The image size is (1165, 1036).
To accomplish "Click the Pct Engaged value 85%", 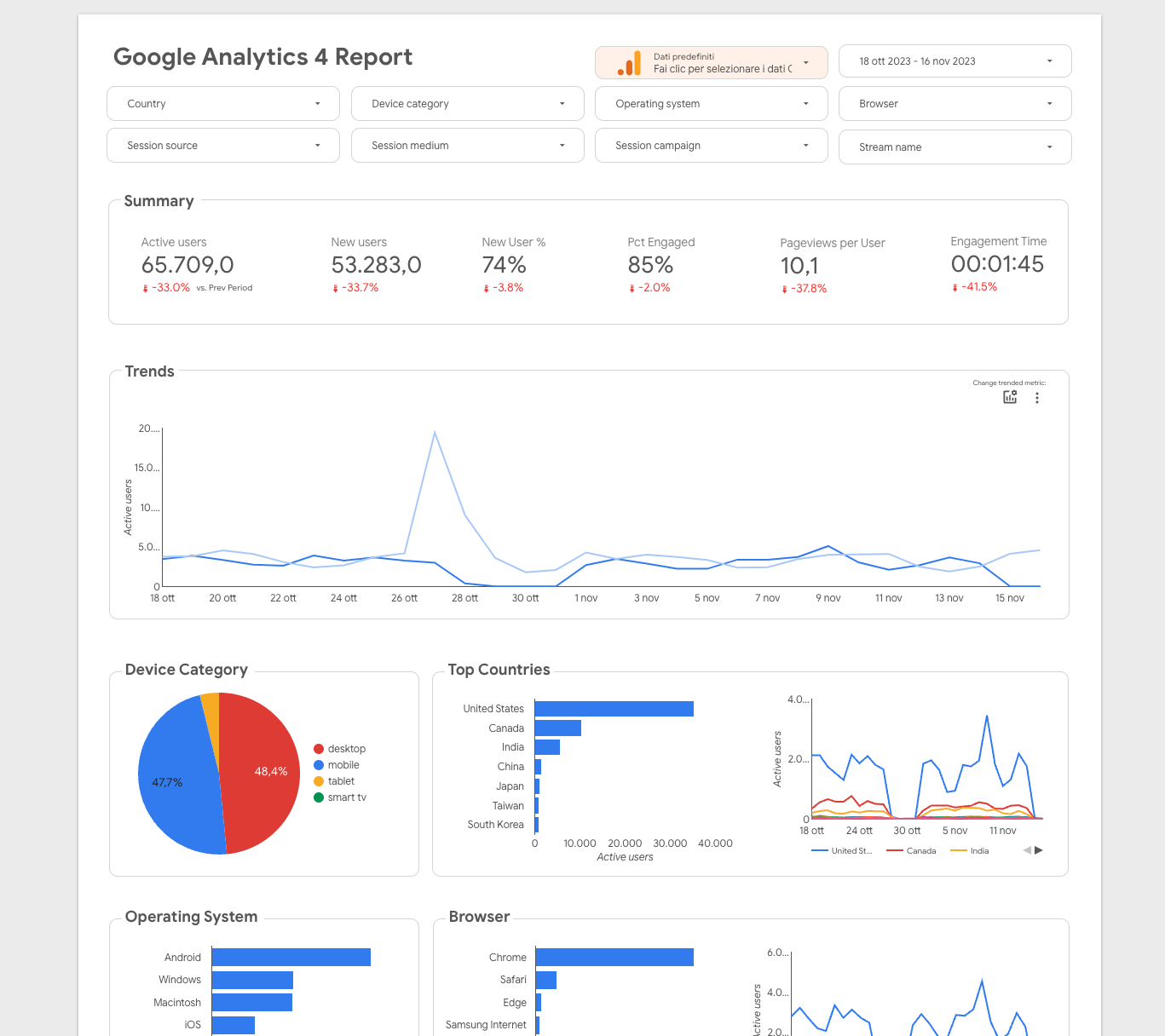I will click(x=650, y=265).
